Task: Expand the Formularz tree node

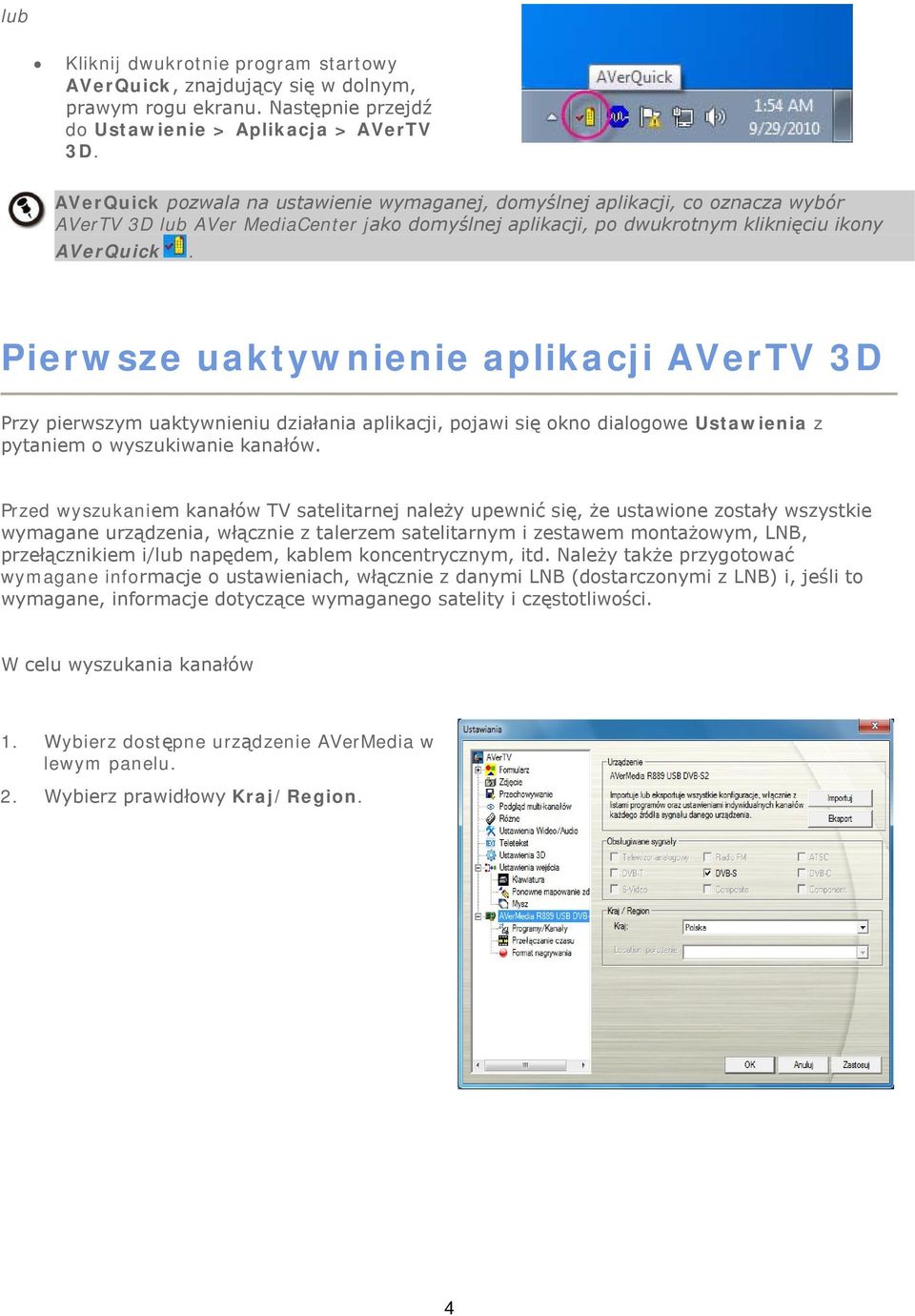Action: tap(478, 770)
